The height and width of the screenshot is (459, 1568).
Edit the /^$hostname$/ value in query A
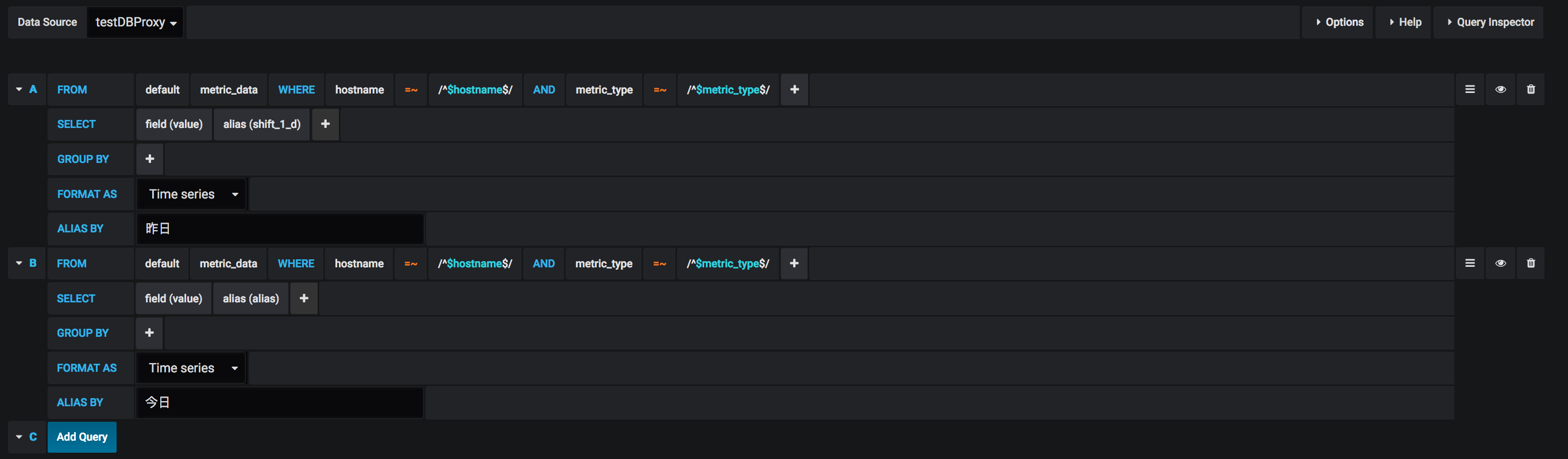476,90
